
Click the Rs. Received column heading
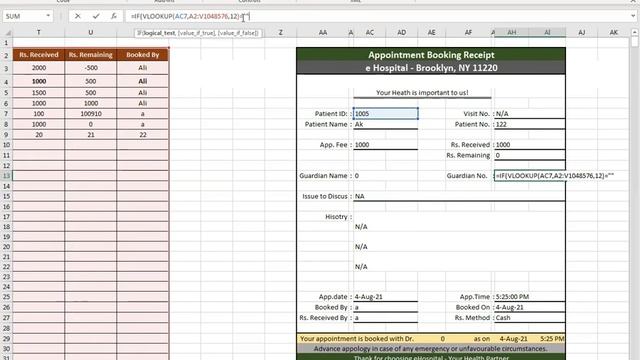coord(39,55)
